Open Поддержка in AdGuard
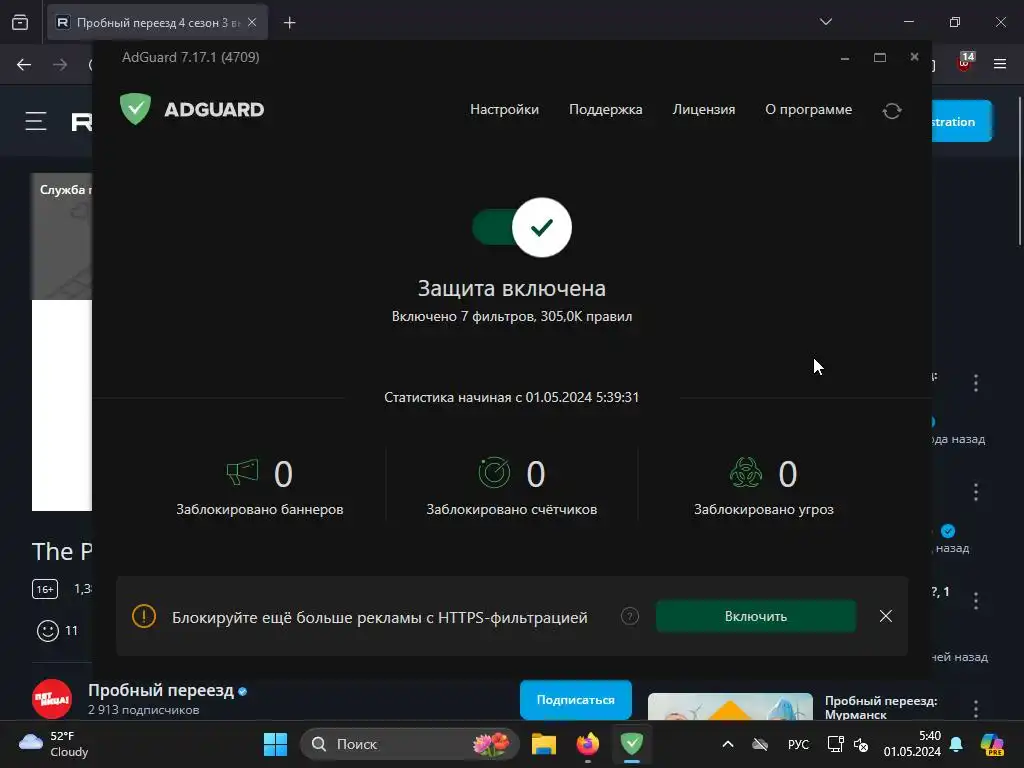This screenshot has width=1024, height=768. point(605,110)
